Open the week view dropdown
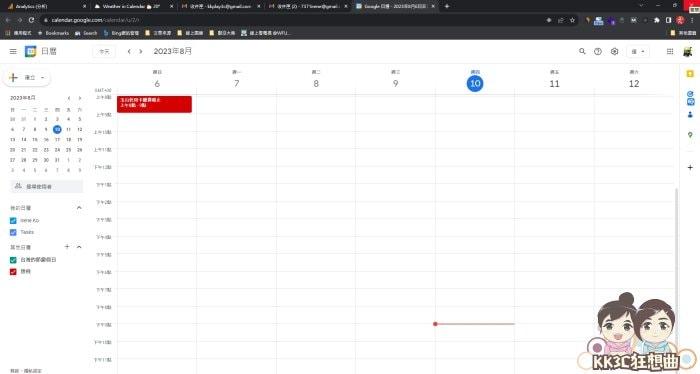 [x=638, y=51]
